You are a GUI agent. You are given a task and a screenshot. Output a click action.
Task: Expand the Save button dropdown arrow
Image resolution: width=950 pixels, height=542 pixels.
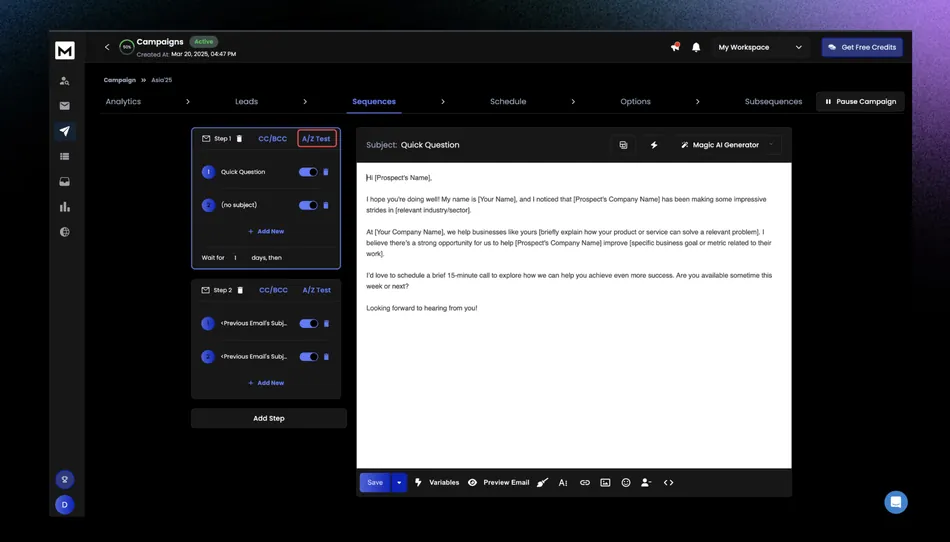(399, 483)
